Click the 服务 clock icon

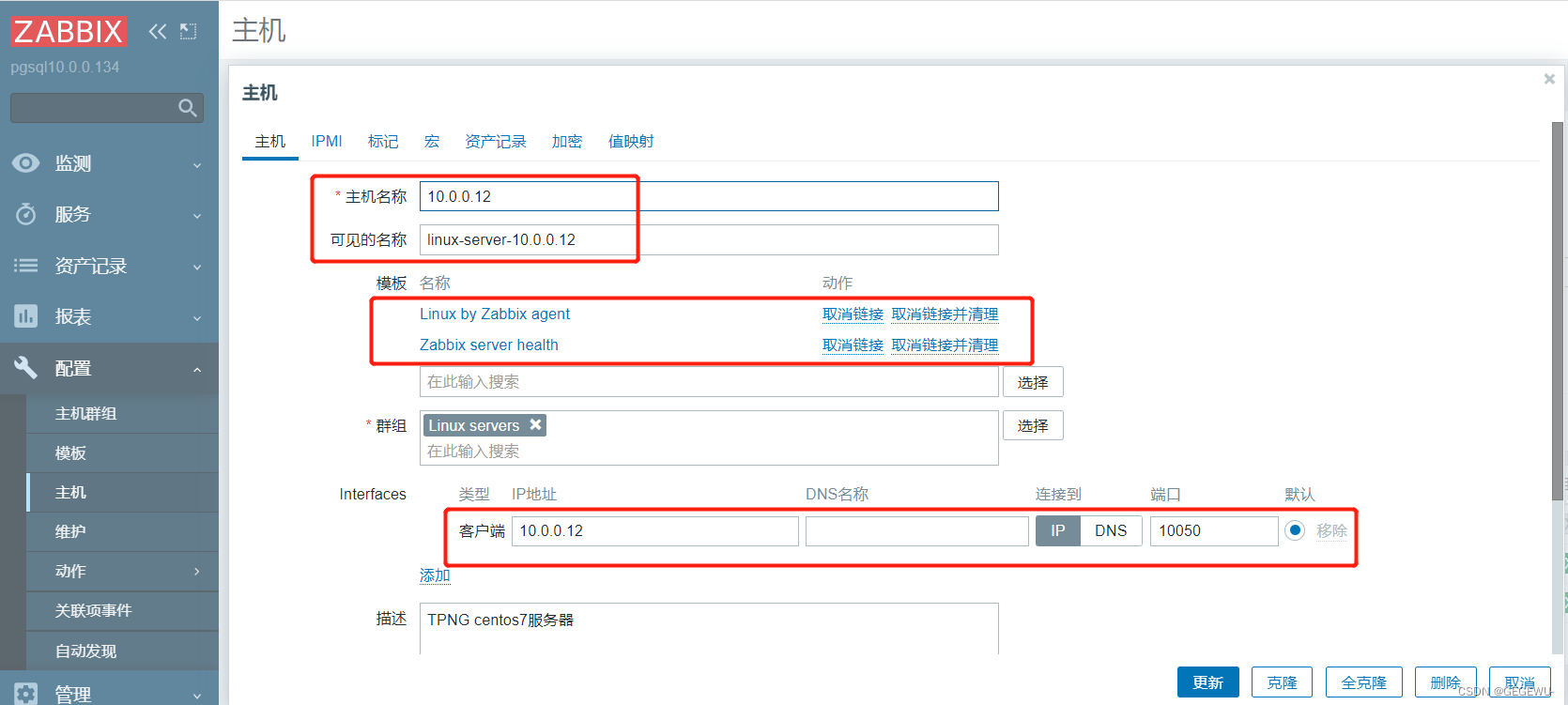(26, 214)
